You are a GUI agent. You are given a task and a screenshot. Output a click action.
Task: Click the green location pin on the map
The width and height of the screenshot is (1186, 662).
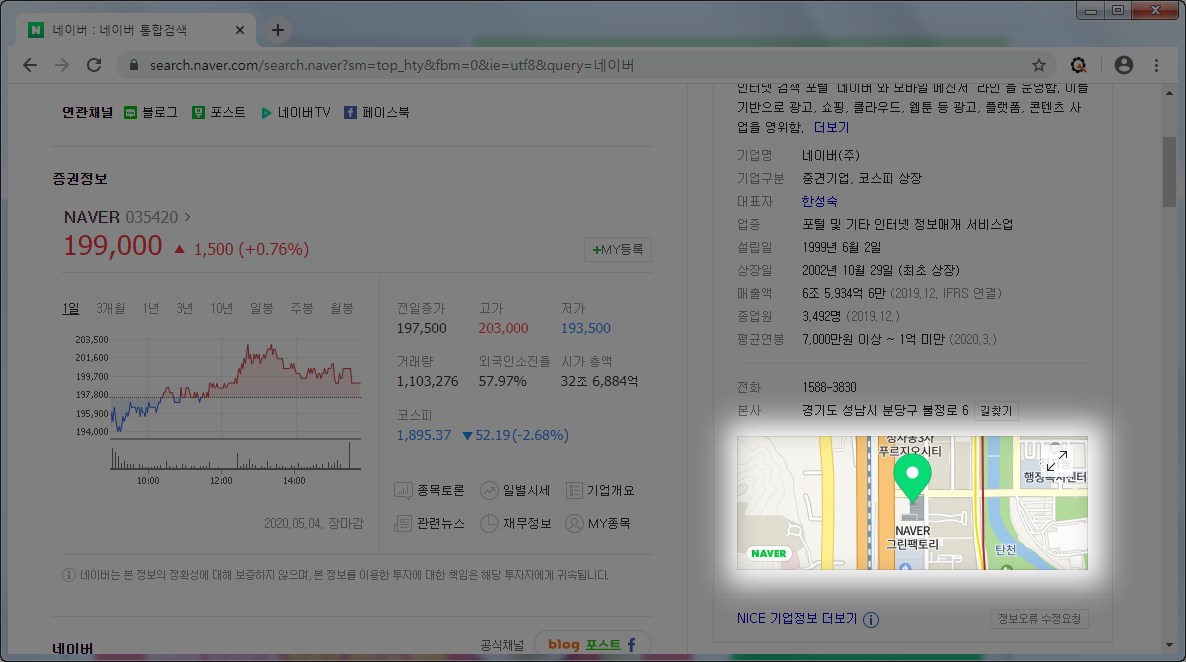(912, 477)
